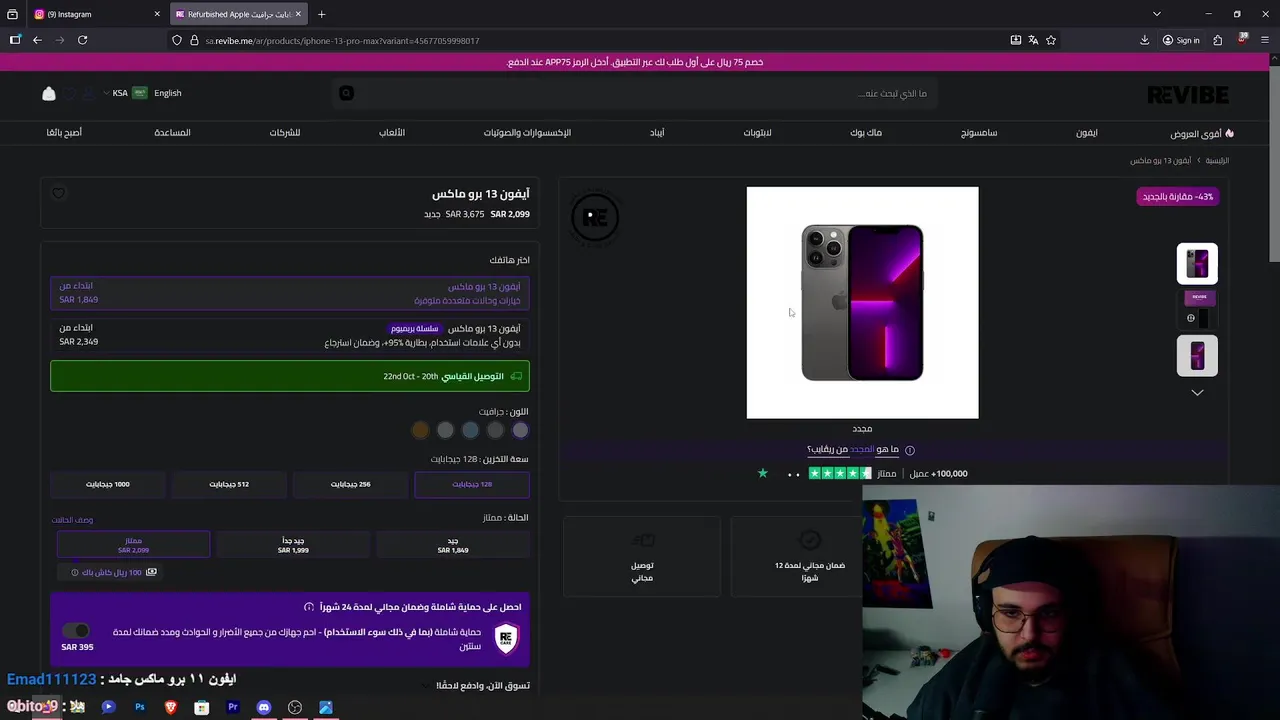Open the 'المساعدة' help link
Screen dimensions: 1280x720
point(172,133)
